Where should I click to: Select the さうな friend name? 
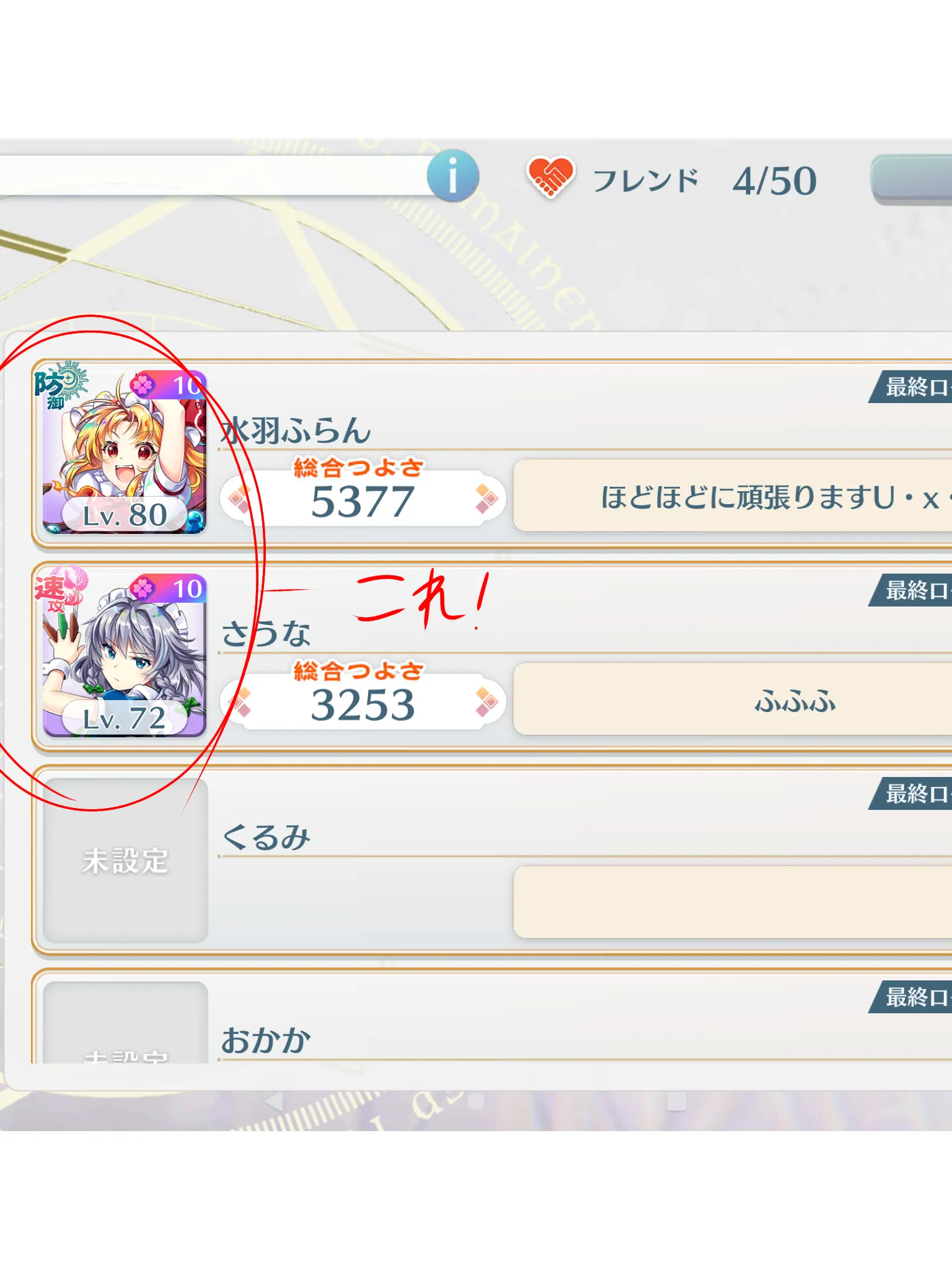click(267, 634)
